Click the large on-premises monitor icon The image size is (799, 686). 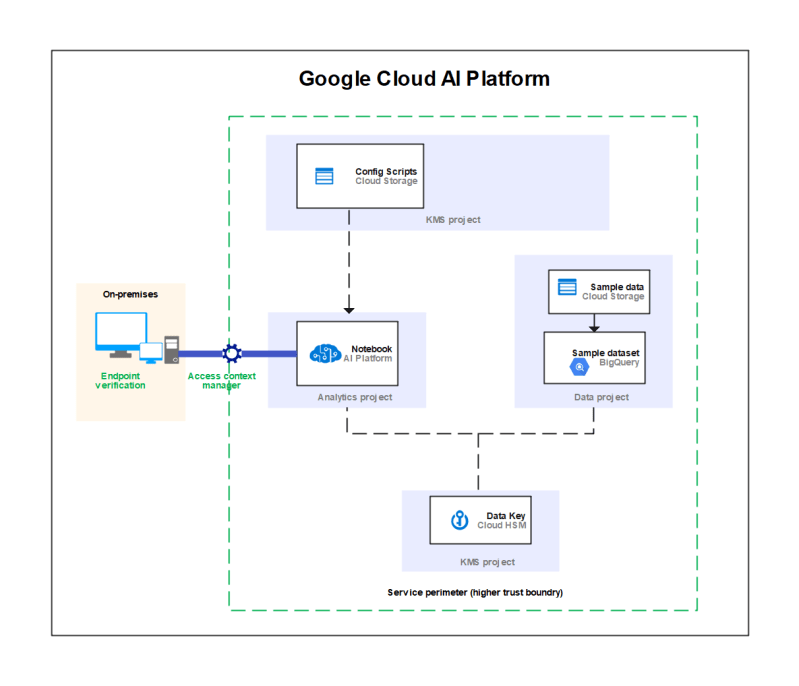point(121,335)
